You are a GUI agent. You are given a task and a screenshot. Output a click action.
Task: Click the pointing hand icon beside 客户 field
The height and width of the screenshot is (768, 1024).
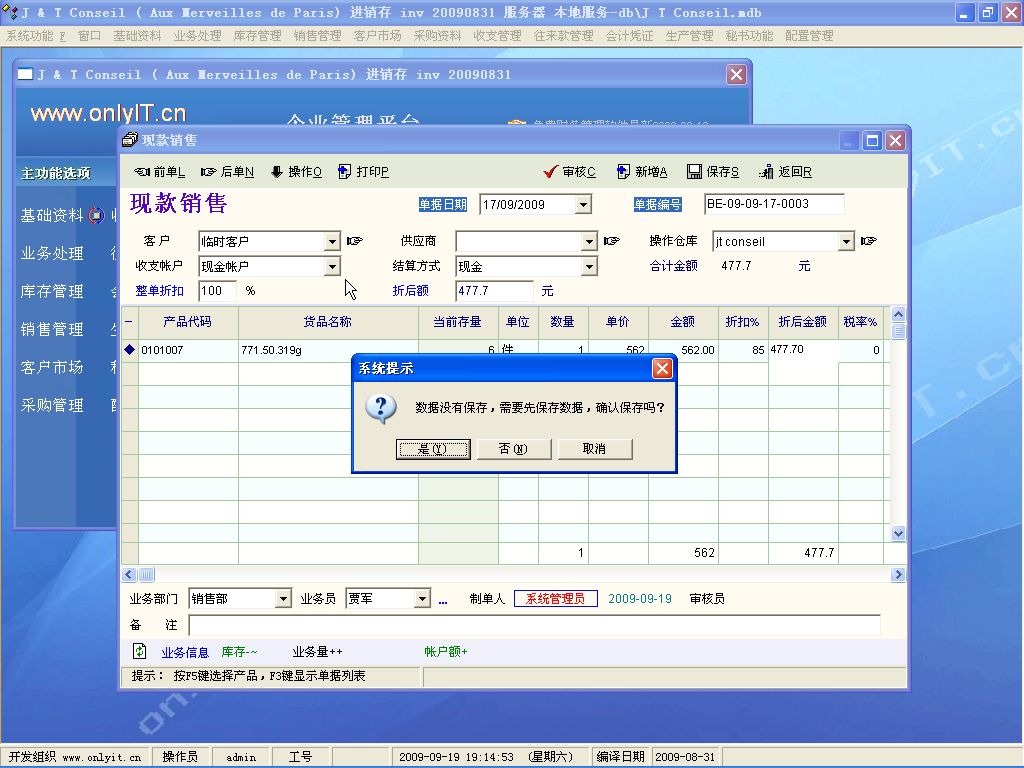(x=355, y=241)
